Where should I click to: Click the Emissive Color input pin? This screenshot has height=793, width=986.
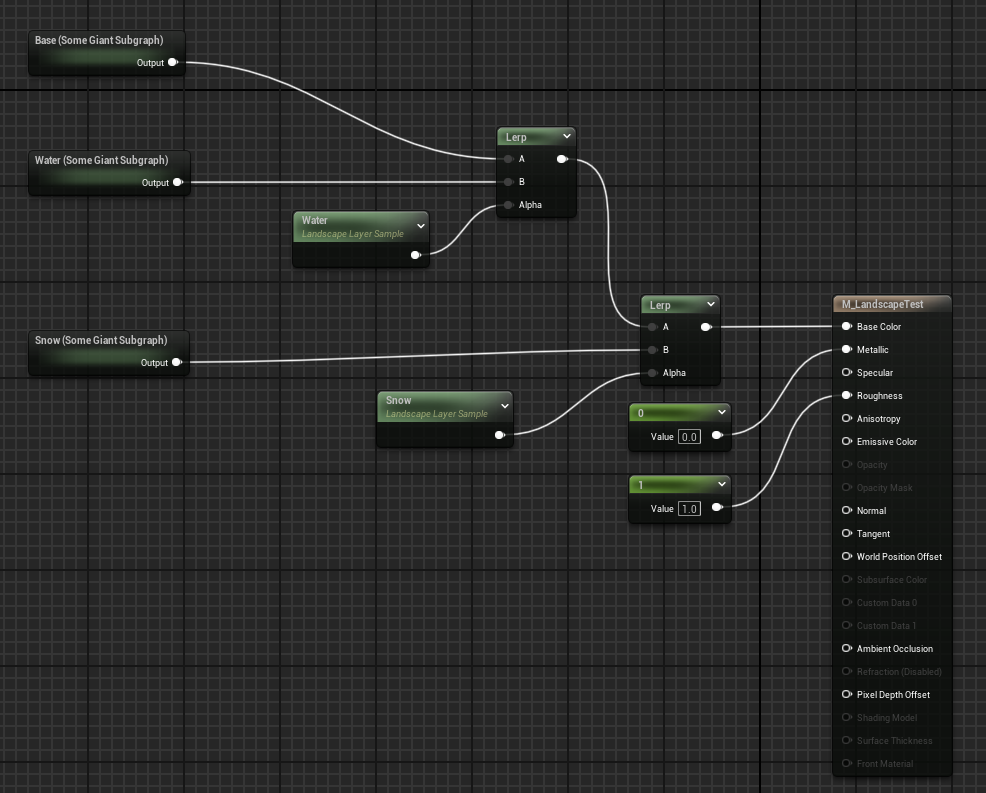click(847, 441)
